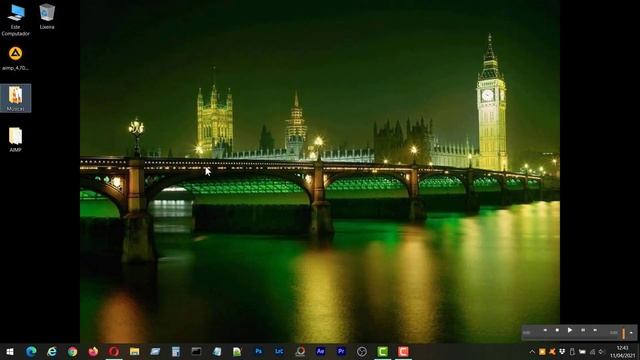Viewport: 640px width, 360px height.
Task: Skip to next track in mini player
Action: point(595,330)
